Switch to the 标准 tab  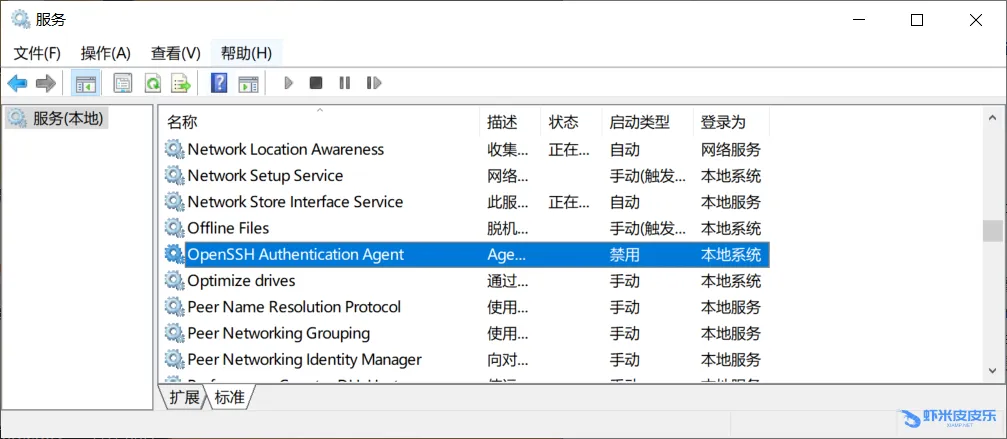pyautogui.click(x=229, y=397)
